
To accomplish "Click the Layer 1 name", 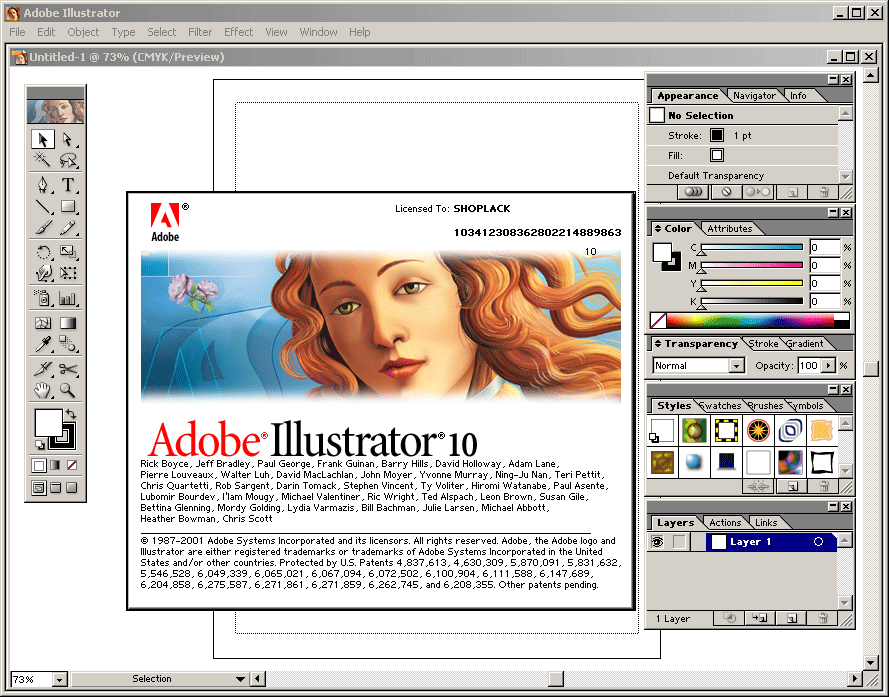I will [751, 542].
